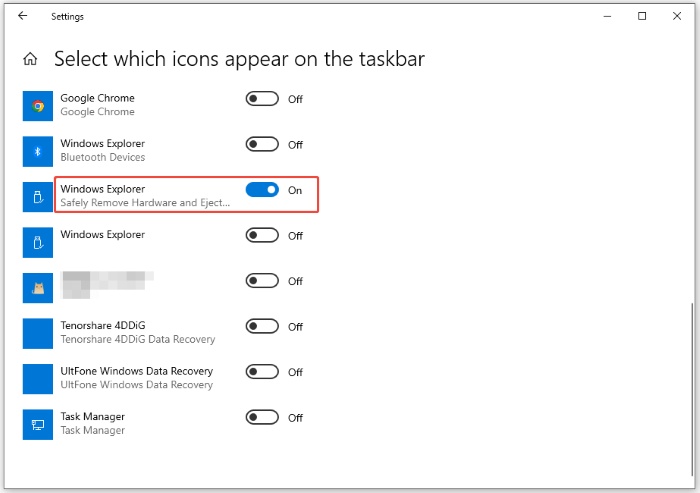The width and height of the screenshot is (700, 493).
Task: Click the 'Google Chrome' row label
Action: [97, 98]
